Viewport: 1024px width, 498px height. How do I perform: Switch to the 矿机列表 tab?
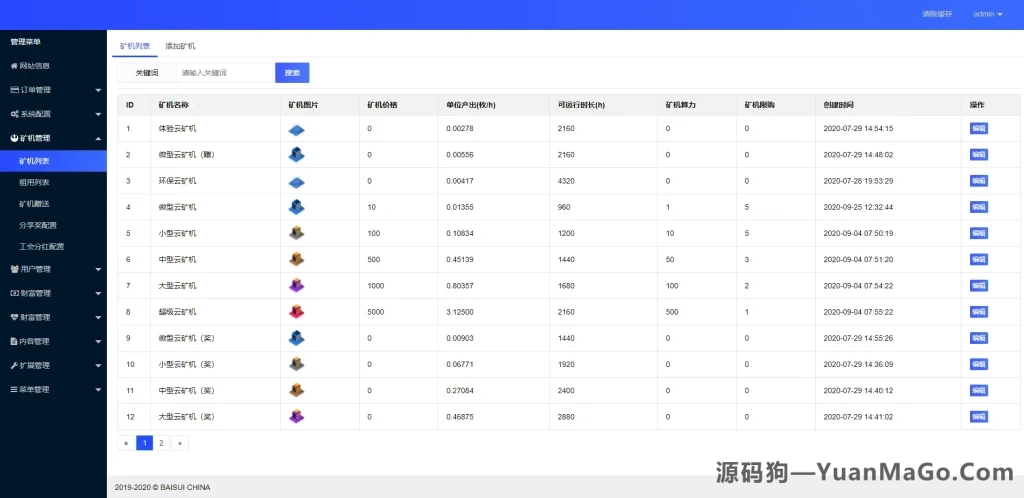coord(135,46)
